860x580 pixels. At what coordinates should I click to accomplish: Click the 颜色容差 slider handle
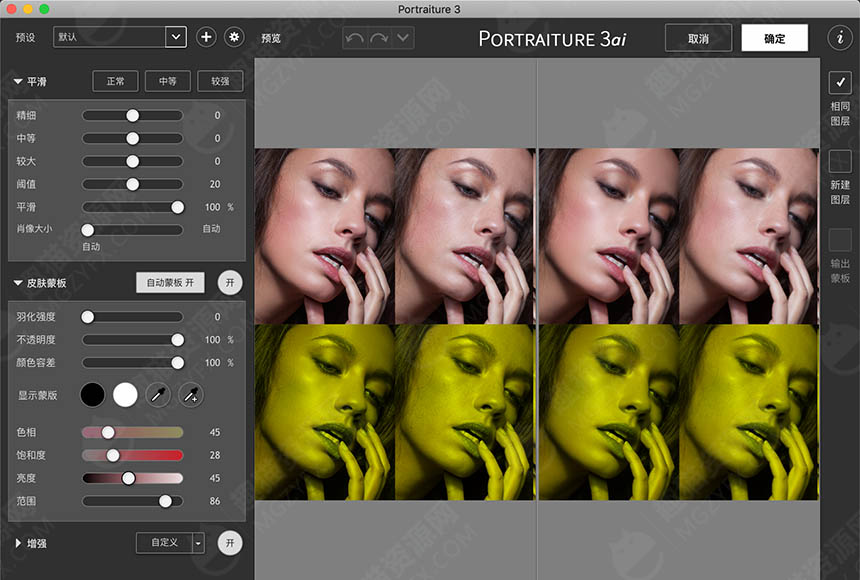(x=178, y=363)
